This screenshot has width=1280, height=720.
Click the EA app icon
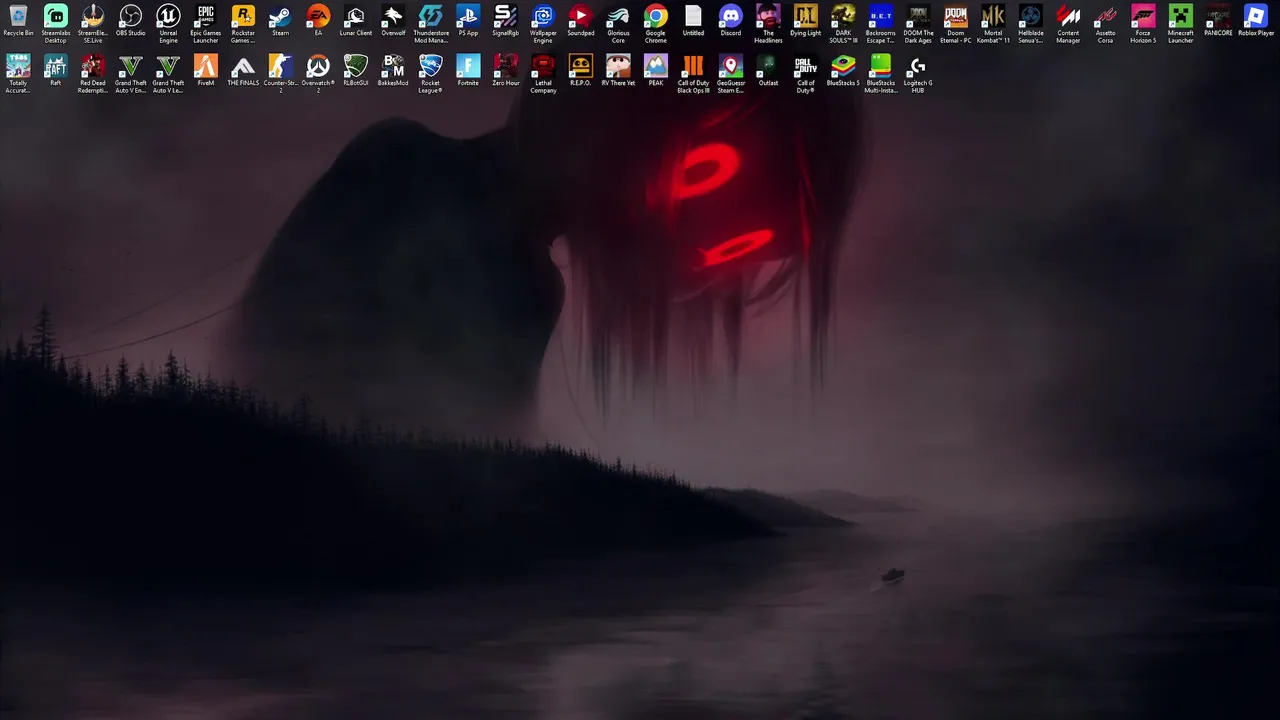[318, 21]
